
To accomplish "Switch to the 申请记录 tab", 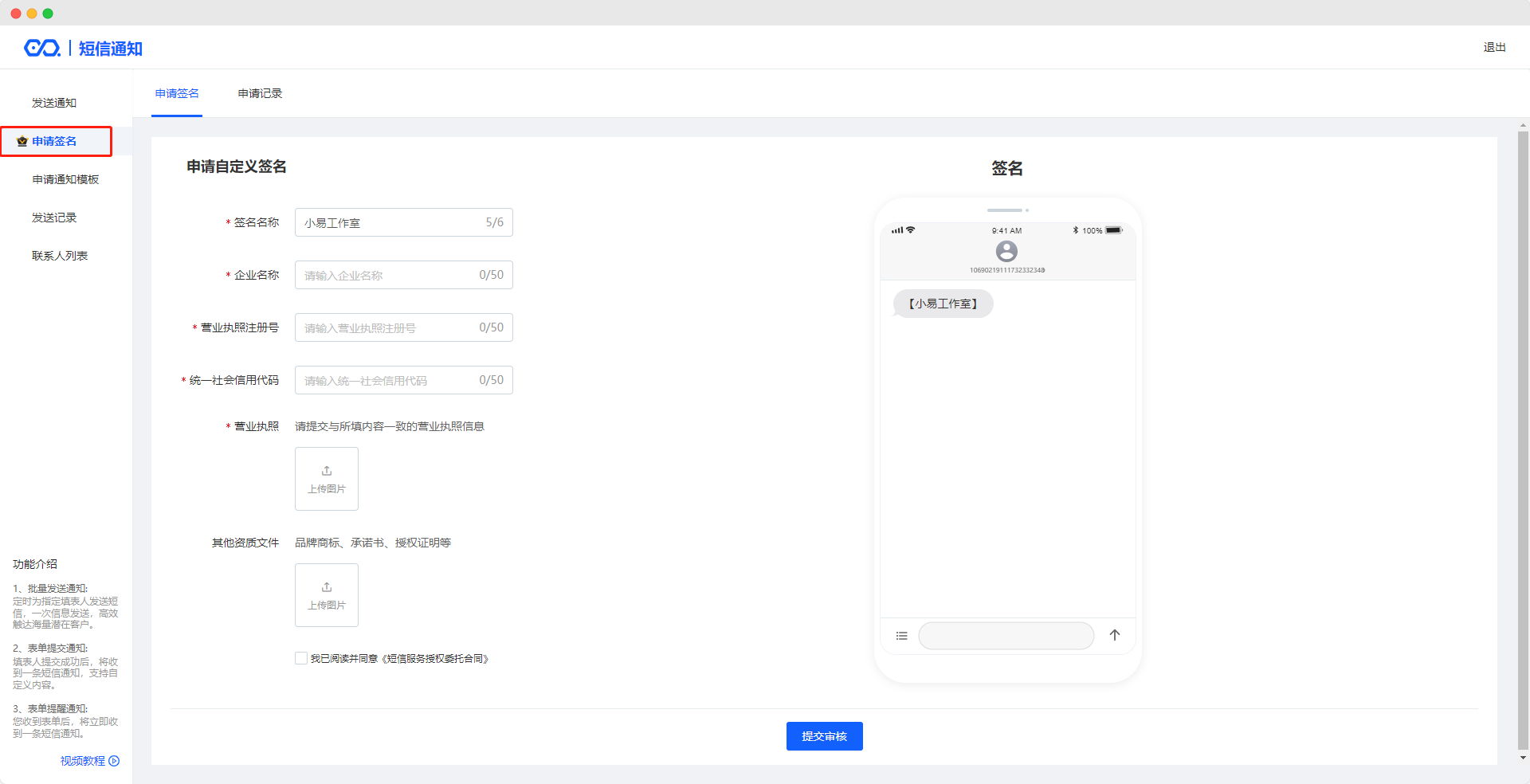I will tap(260, 94).
